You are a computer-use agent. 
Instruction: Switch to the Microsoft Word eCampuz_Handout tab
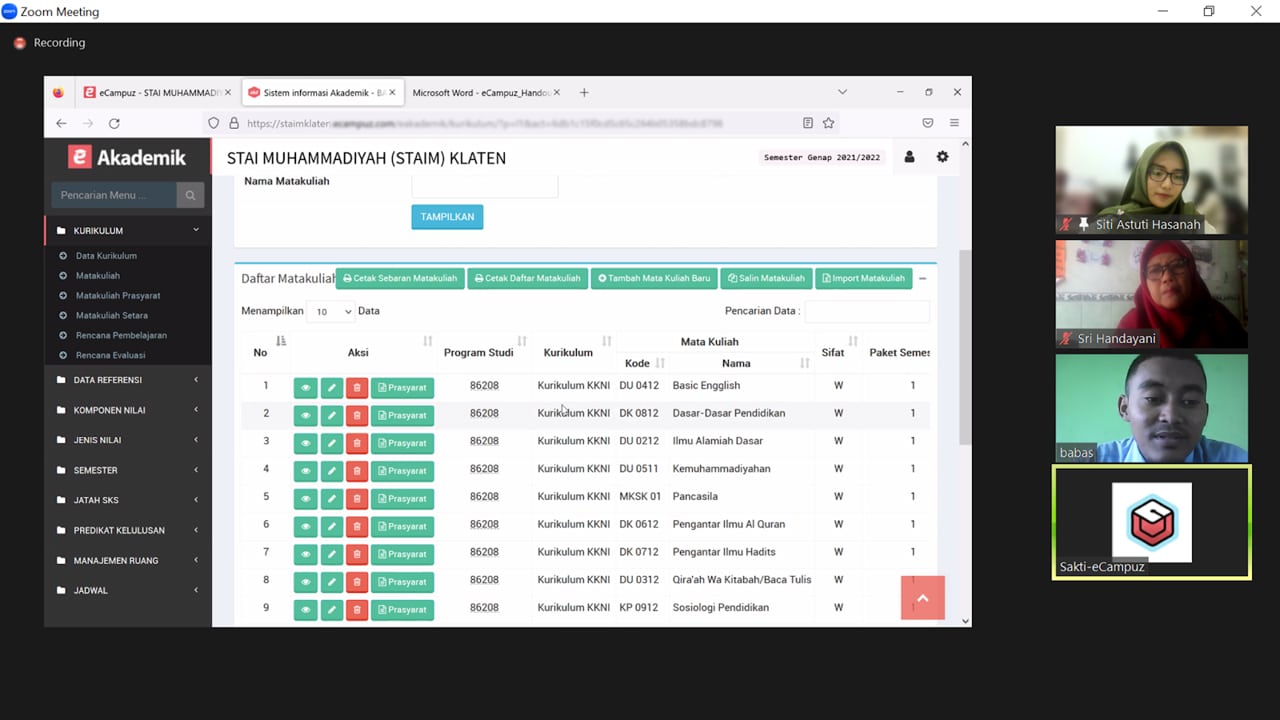[x=485, y=92]
